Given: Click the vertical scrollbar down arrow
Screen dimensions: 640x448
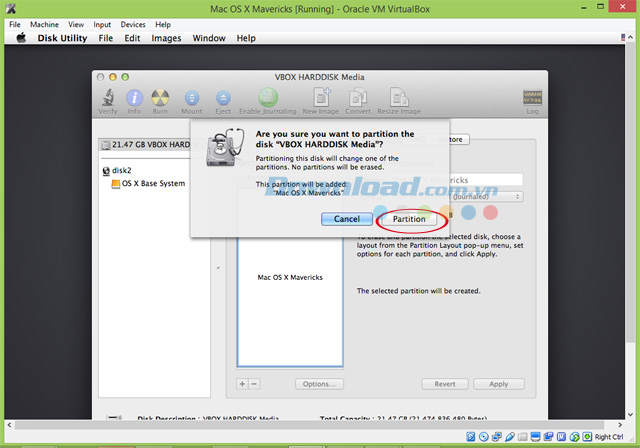Looking at the screenshot, I should pyautogui.click(x=631, y=415).
